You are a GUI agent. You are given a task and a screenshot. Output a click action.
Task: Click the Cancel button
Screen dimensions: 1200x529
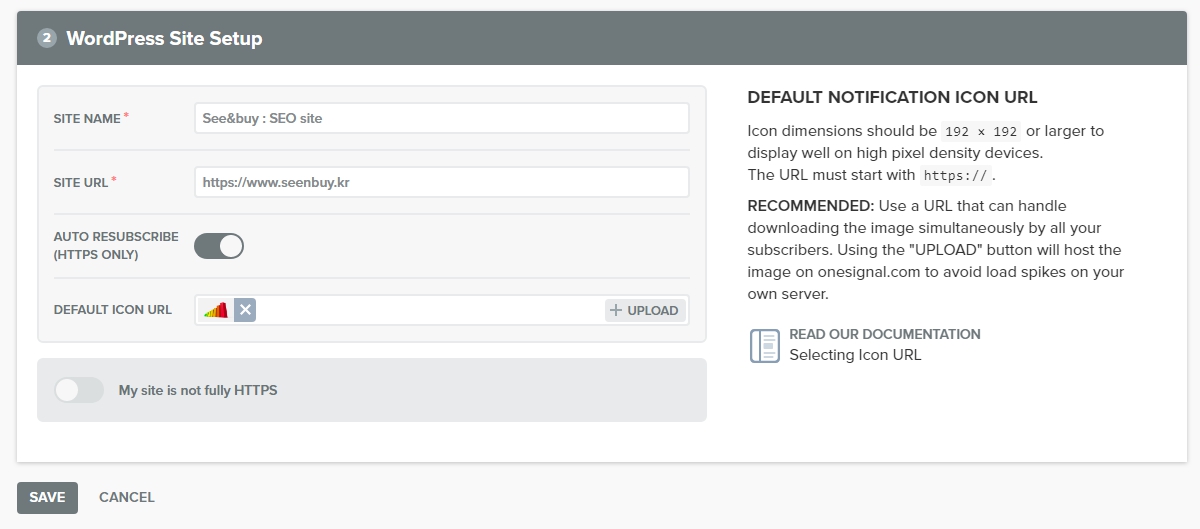pyautogui.click(x=127, y=497)
